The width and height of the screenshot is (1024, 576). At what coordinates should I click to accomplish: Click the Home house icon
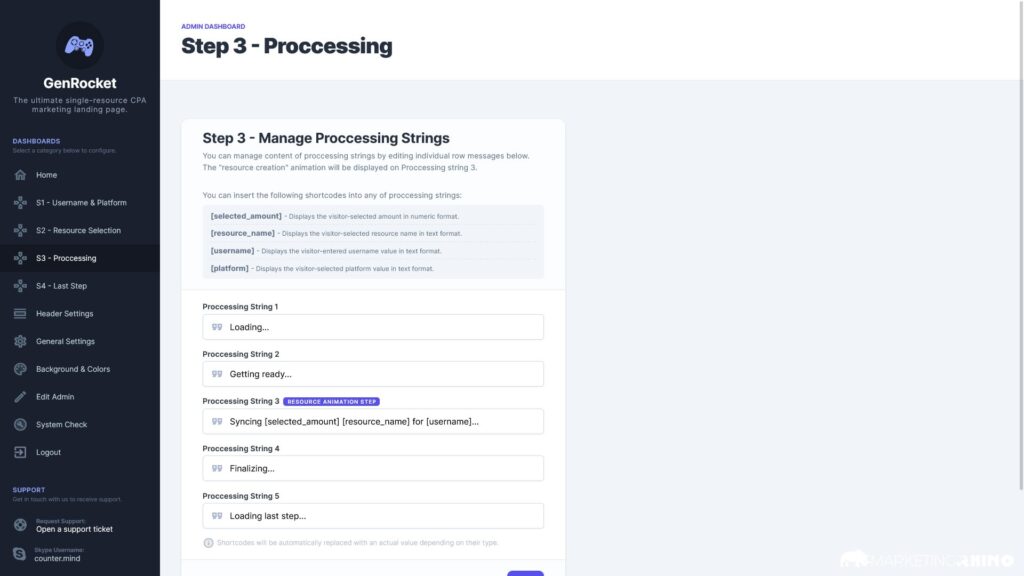20,175
